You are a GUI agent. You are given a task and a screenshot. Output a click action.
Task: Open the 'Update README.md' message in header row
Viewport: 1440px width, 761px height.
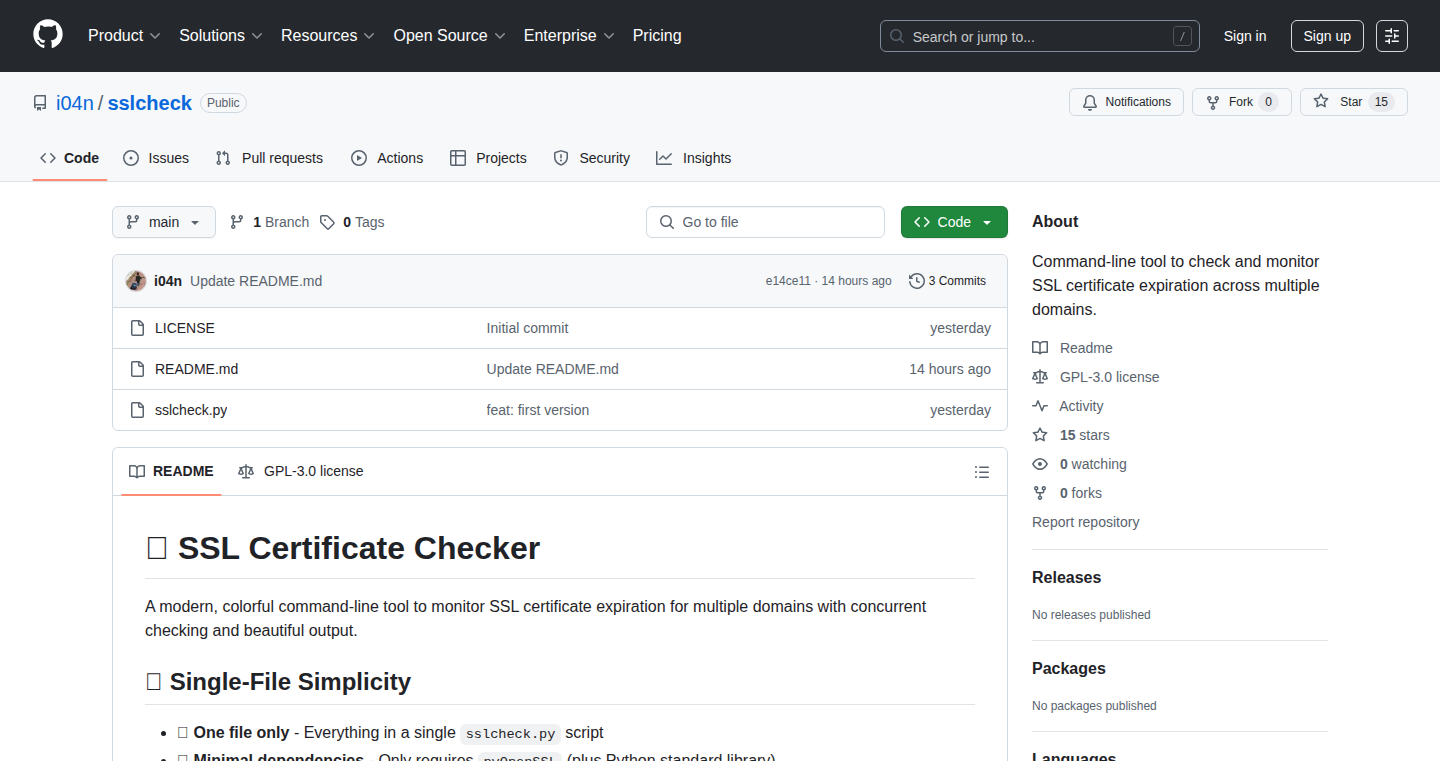256,281
